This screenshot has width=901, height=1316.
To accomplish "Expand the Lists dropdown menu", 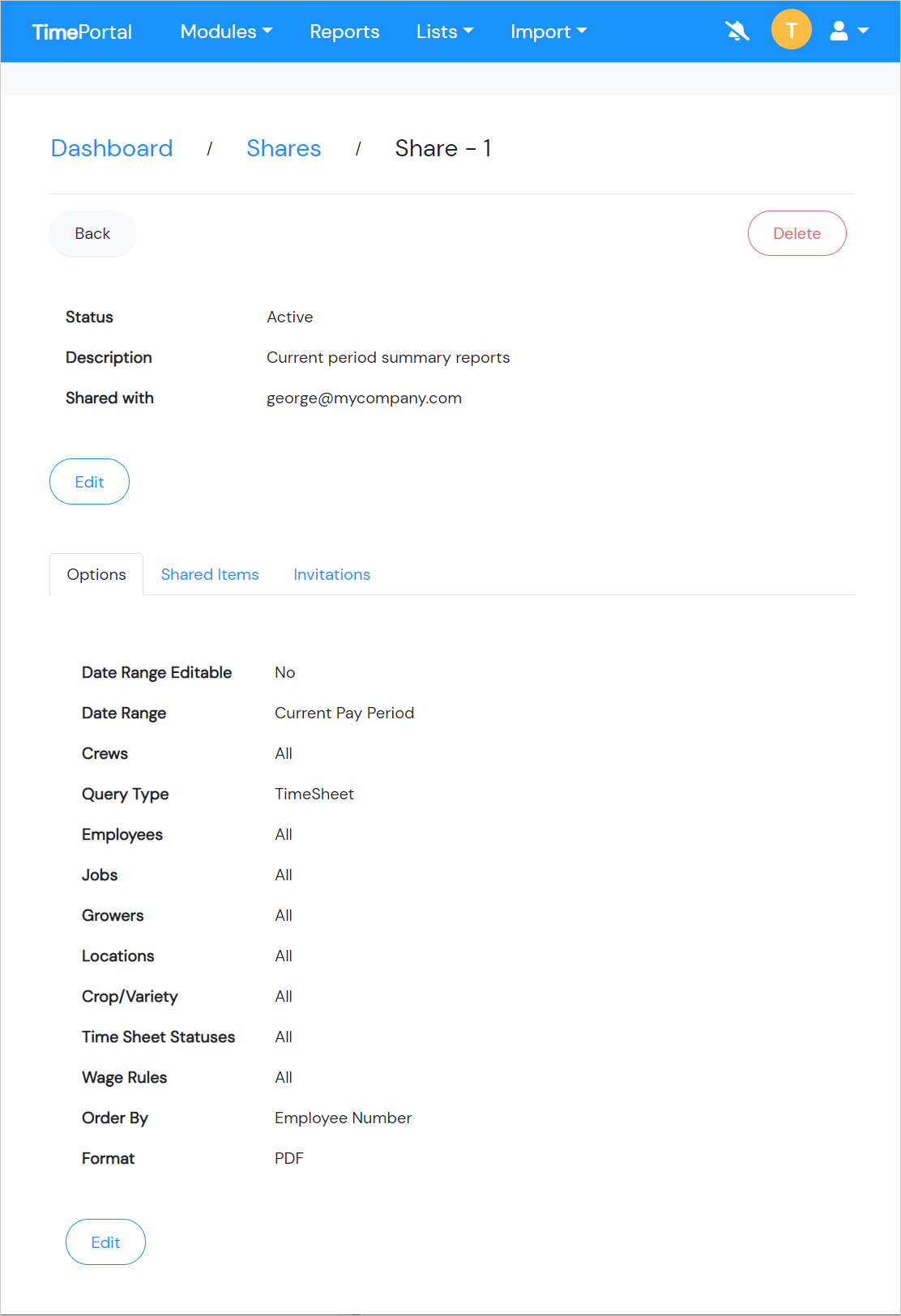I will pyautogui.click(x=445, y=32).
